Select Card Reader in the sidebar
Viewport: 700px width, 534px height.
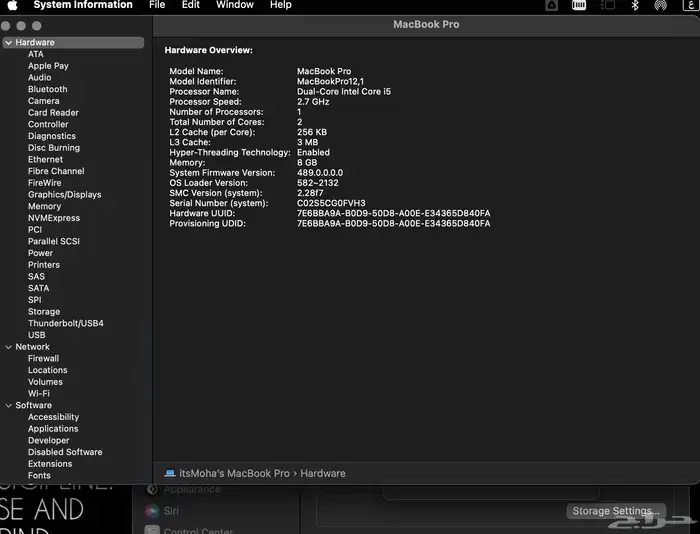point(53,113)
